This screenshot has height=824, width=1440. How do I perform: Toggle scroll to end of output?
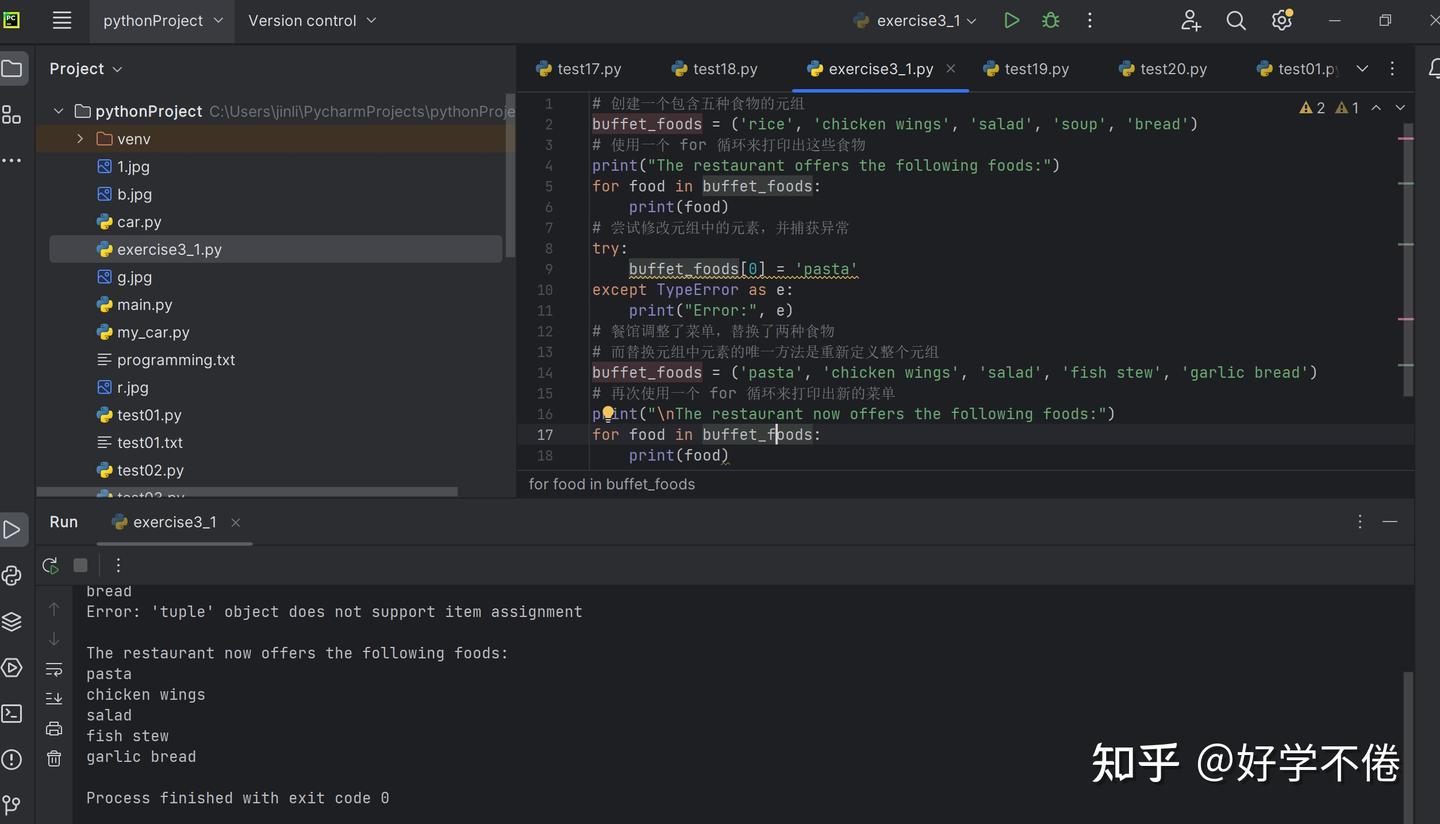point(54,698)
